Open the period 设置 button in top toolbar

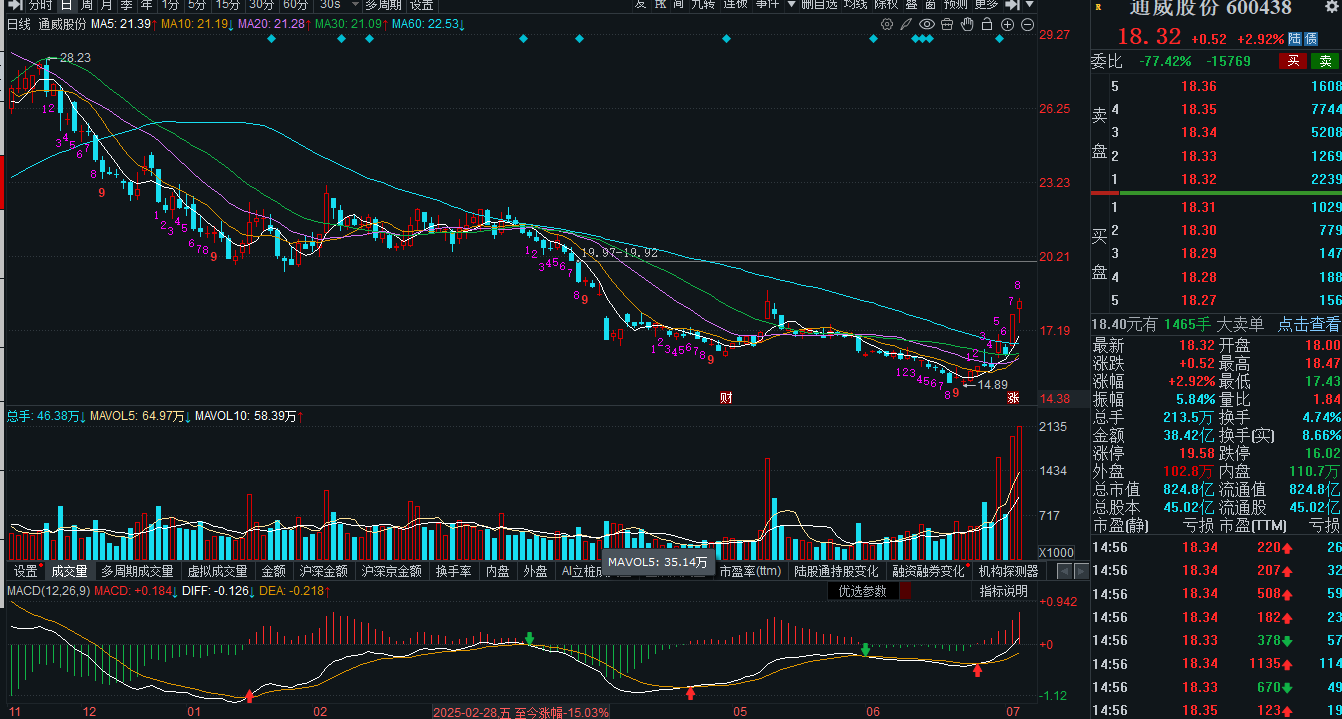click(x=421, y=4)
